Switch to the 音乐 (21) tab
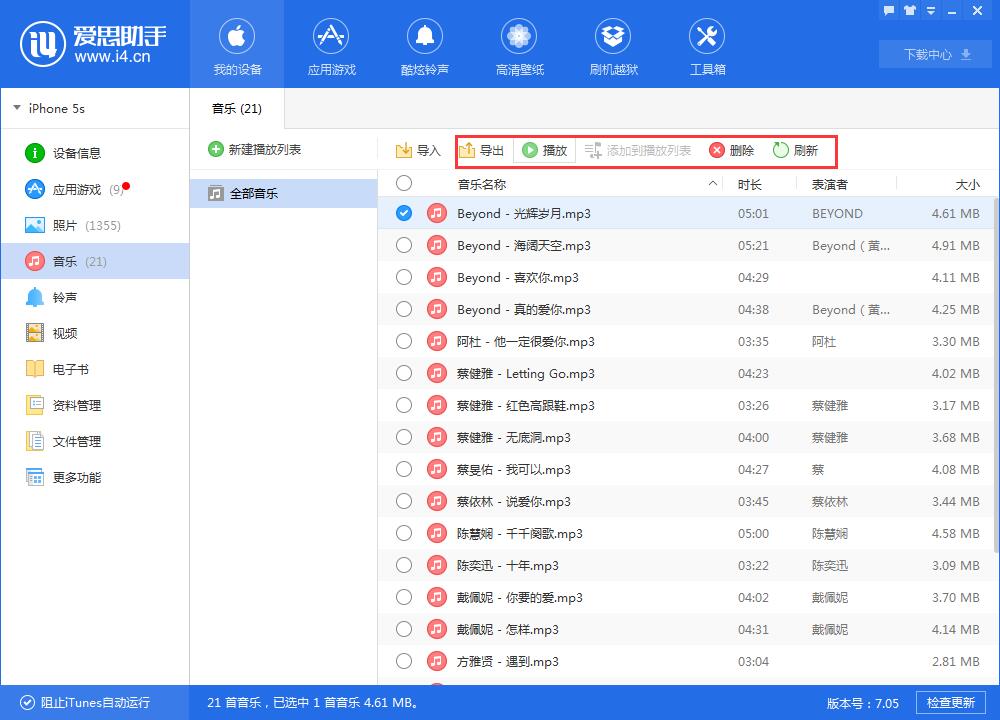Image resolution: width=1000 pixels, height=720 pixels. [x=236, y=108]
